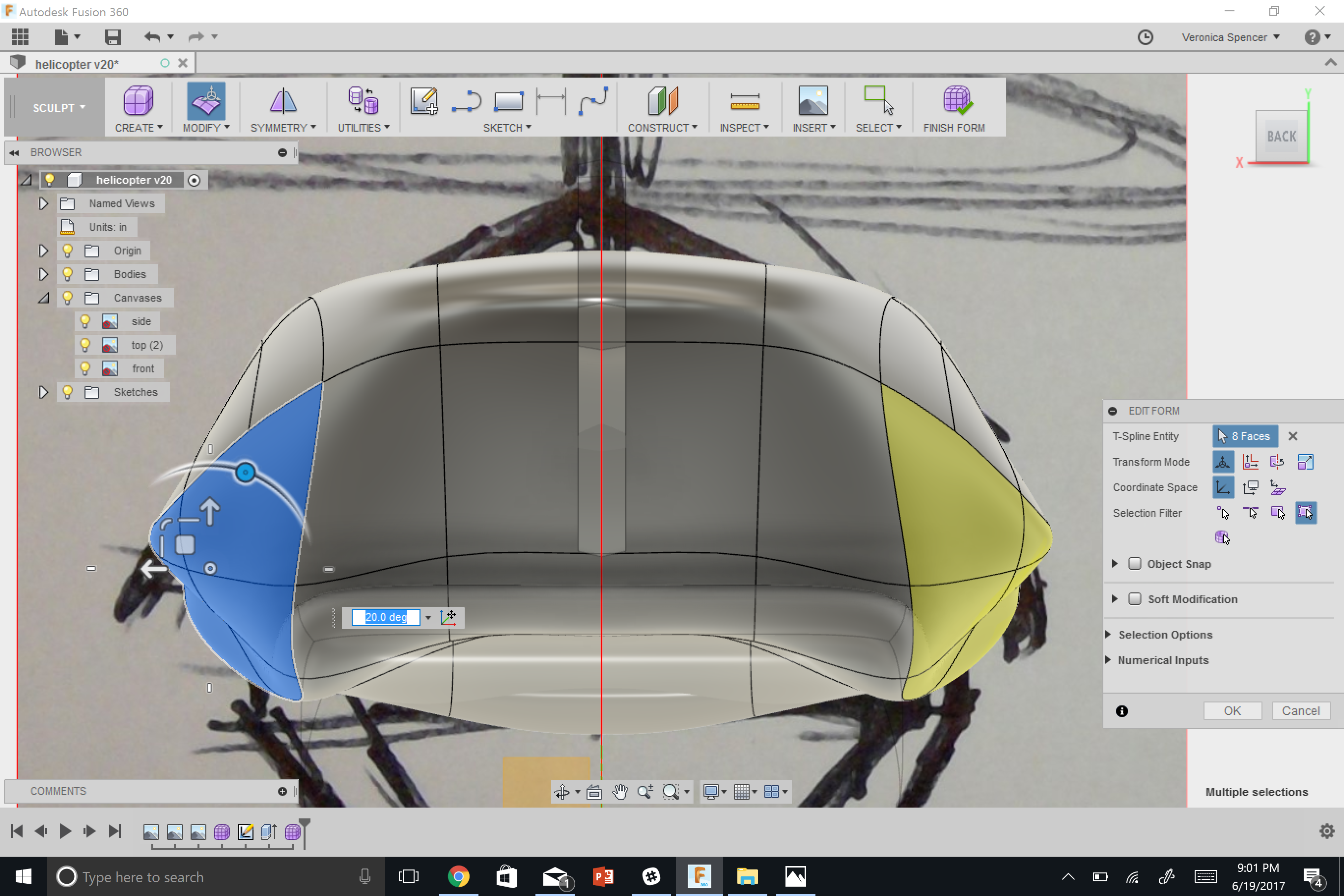
Task: Collapse the Canvases folder
Action: coord(43,298)
